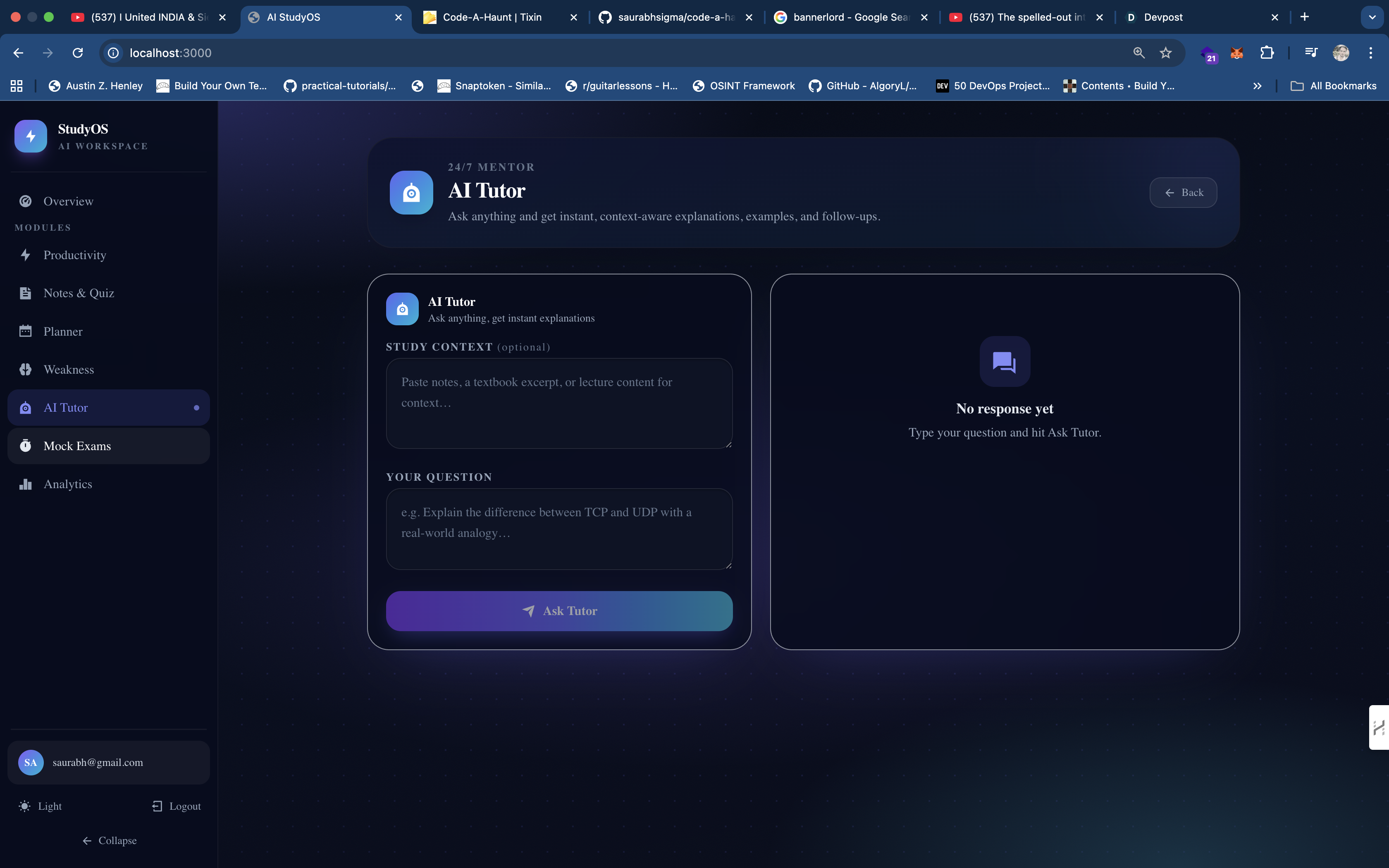Image resolution: width=1389 pixels, height=868 pixels.
Task: Open the tab search dropdown arrow
Action: point(1372,17)
